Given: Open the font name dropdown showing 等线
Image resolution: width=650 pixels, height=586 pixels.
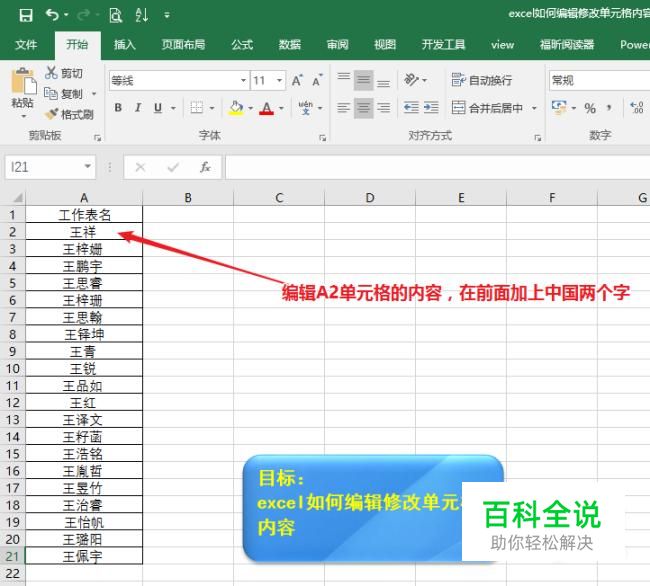Looking at the screenshot, I should pyautogui.click(x=243, y=80).
